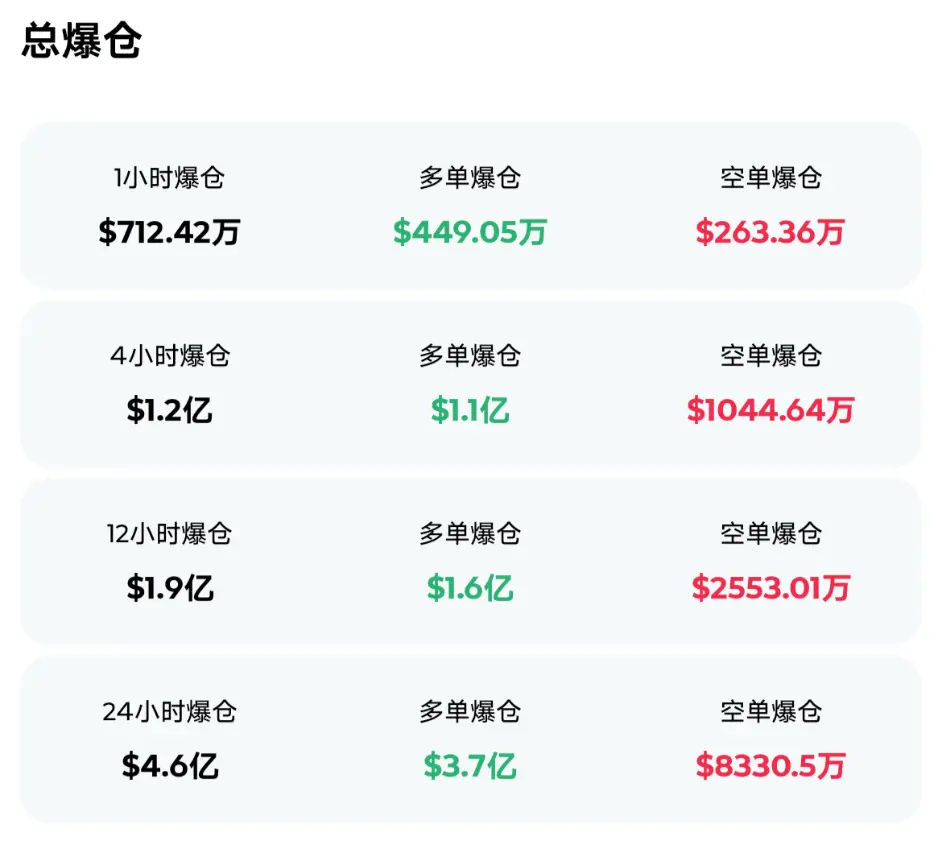Click the red $2553.01万 value
Screen dimensions: 936x852
point(770,588)
